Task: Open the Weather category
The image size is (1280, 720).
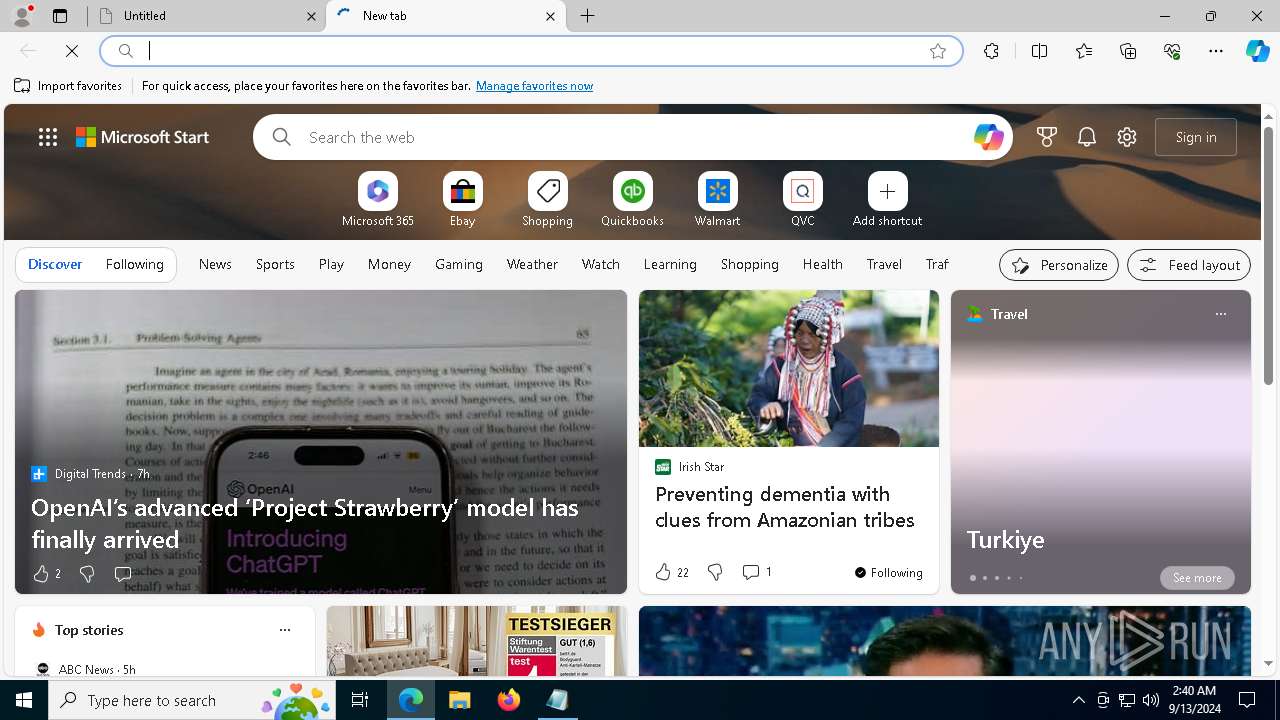Action: (x=532, y=264)
